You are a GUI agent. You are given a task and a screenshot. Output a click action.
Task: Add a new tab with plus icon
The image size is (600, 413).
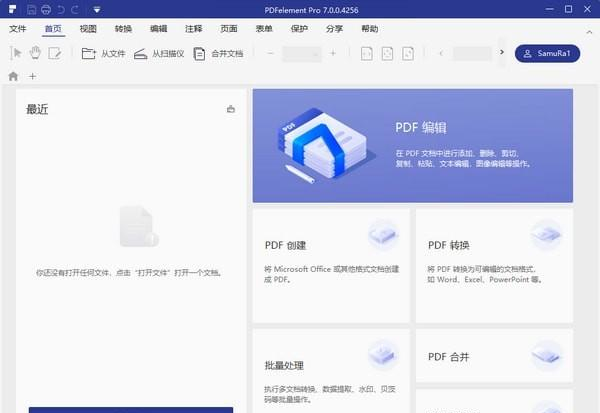(x=33, y=76)
